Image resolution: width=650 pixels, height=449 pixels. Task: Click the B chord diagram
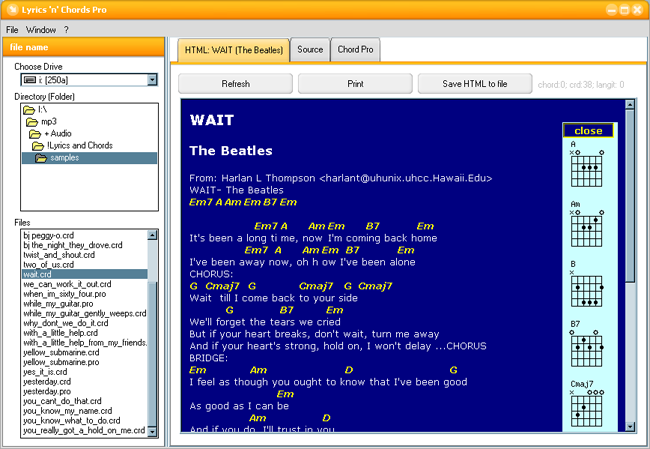click(x=587, y=284)
